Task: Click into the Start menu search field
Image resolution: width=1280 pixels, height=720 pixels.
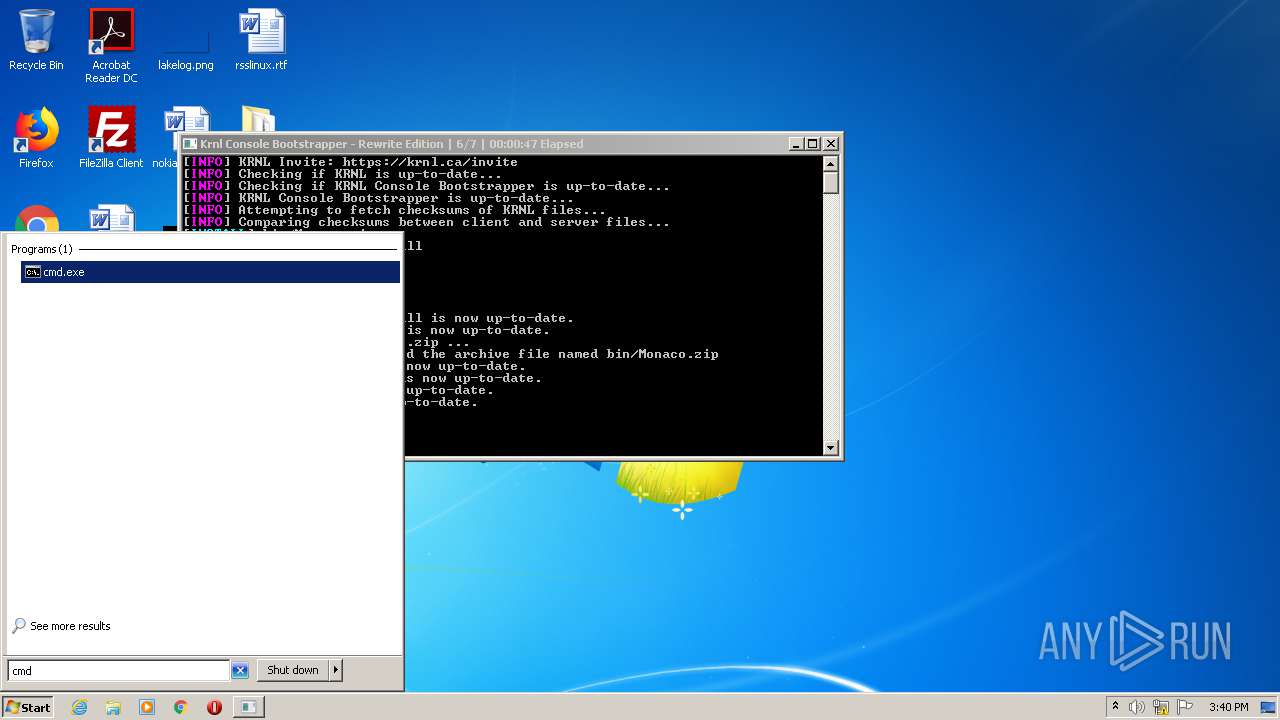Action: (x=118, y=671)
